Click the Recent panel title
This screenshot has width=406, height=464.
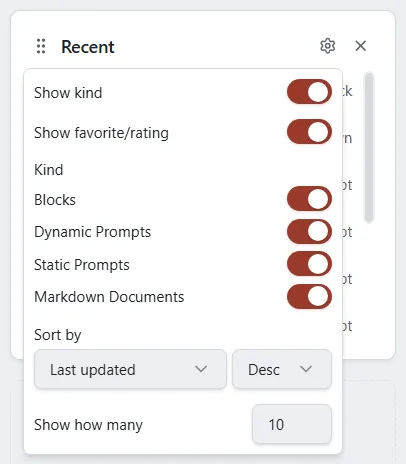(88, 47)
